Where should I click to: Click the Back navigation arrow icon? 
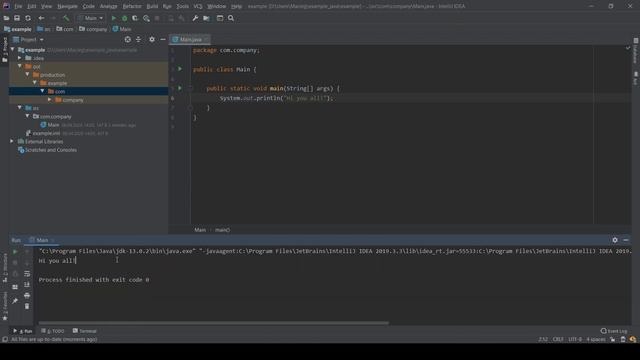[41, 18]
